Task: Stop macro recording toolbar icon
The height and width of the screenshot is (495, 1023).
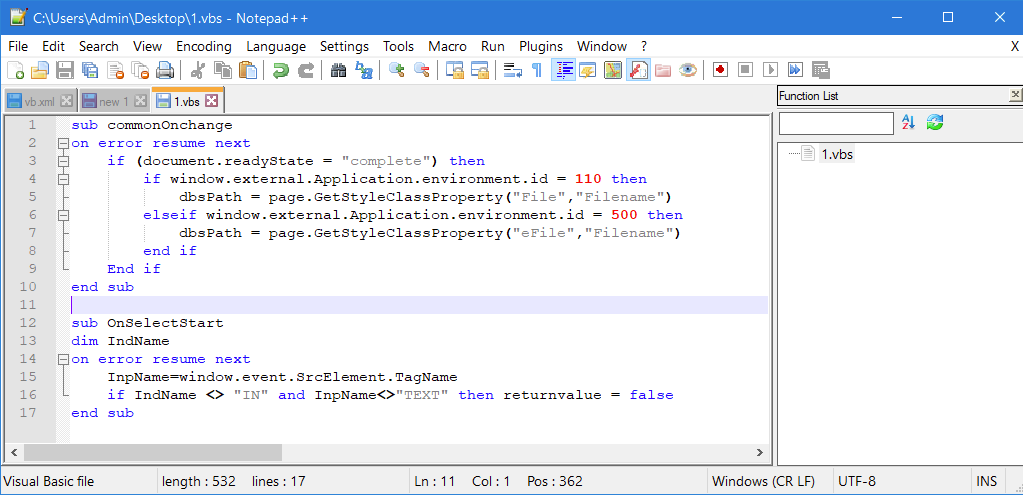Action: (746, 70)
